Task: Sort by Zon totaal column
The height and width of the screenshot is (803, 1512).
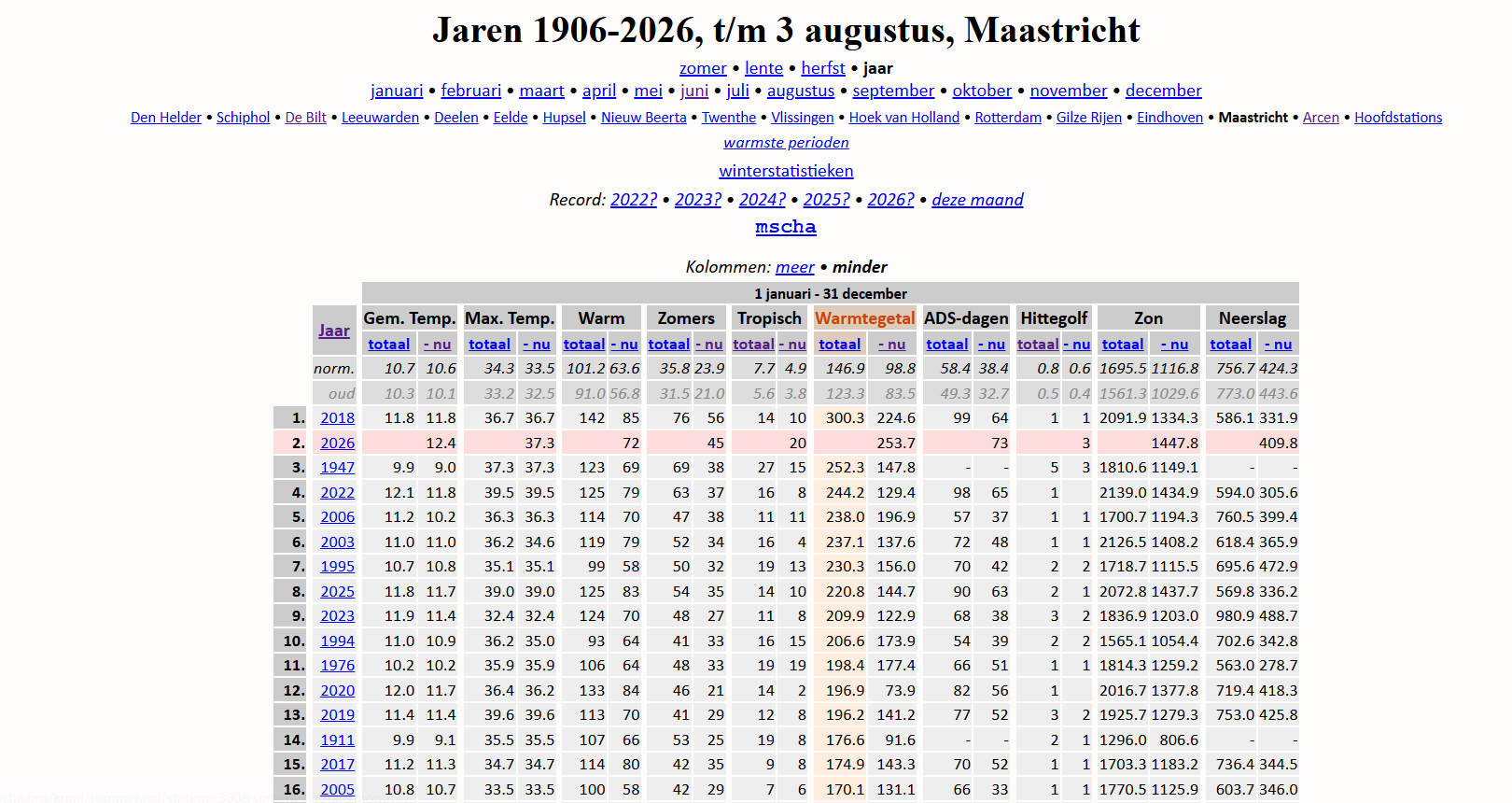Action: 1123,345
